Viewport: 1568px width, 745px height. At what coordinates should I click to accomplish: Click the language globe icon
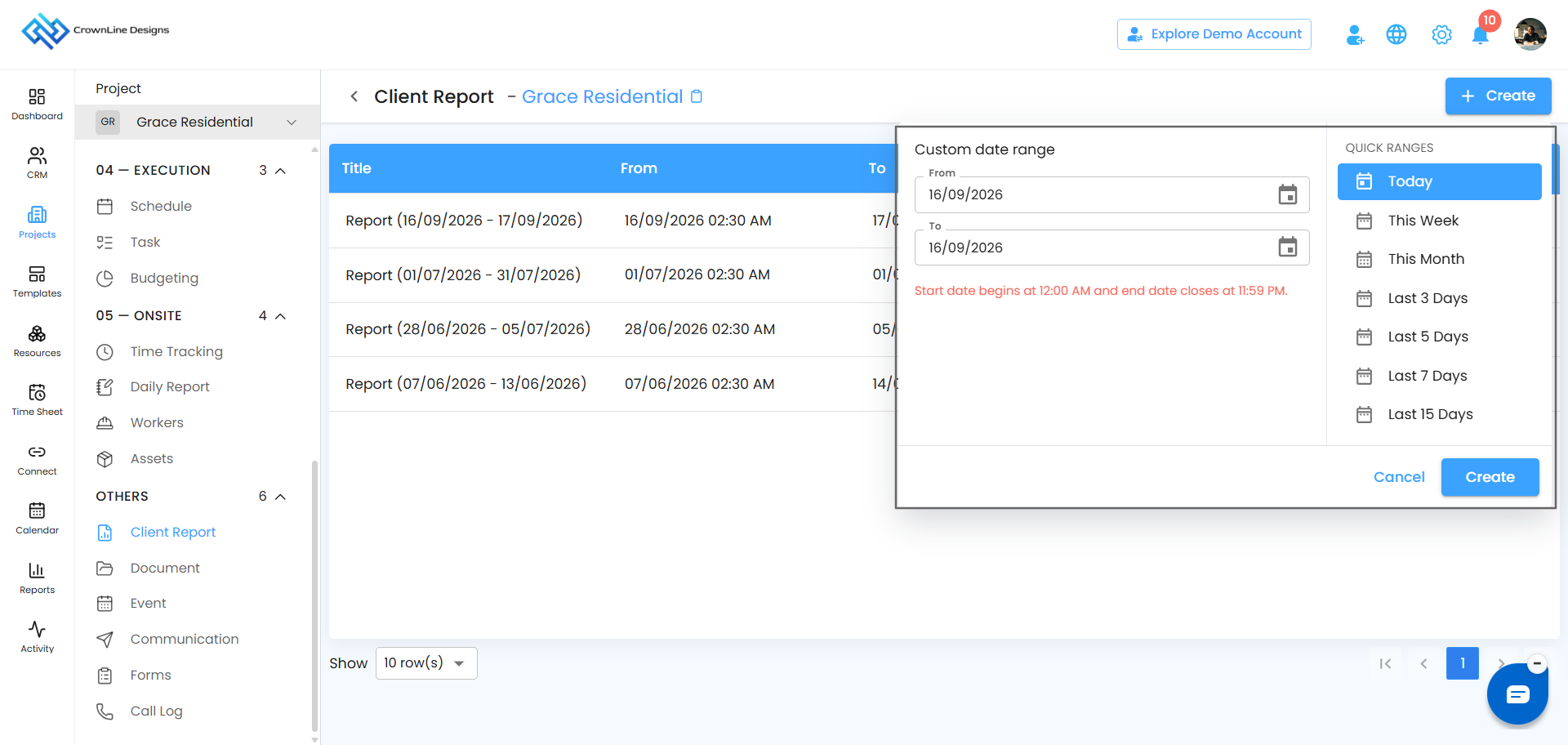coord(1396,34)
